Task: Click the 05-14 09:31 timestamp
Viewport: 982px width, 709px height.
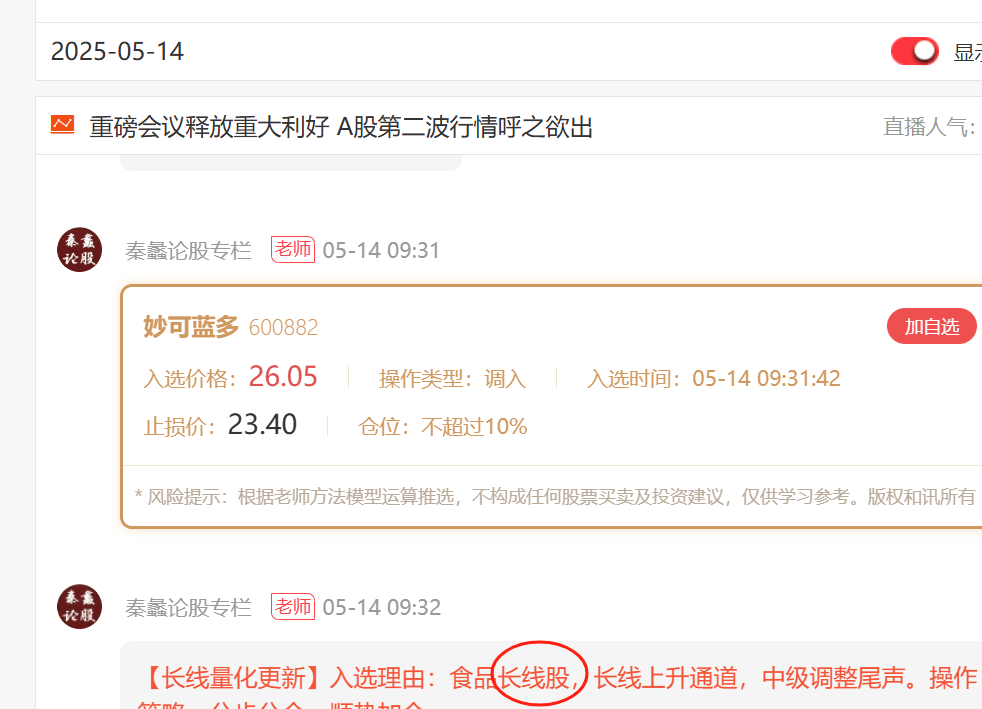Action: [381, 251]
